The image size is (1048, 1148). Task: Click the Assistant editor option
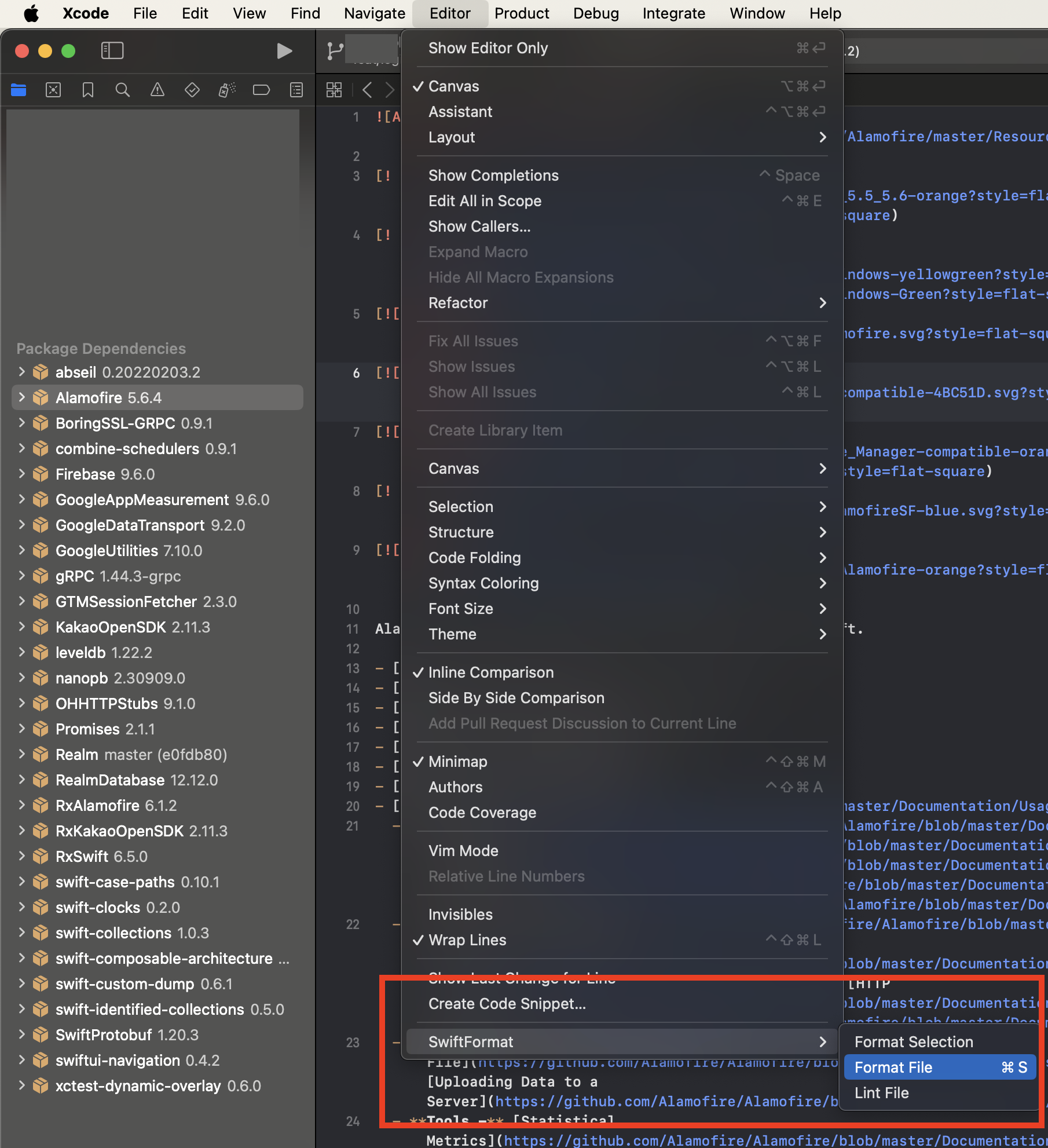point(622,112)
